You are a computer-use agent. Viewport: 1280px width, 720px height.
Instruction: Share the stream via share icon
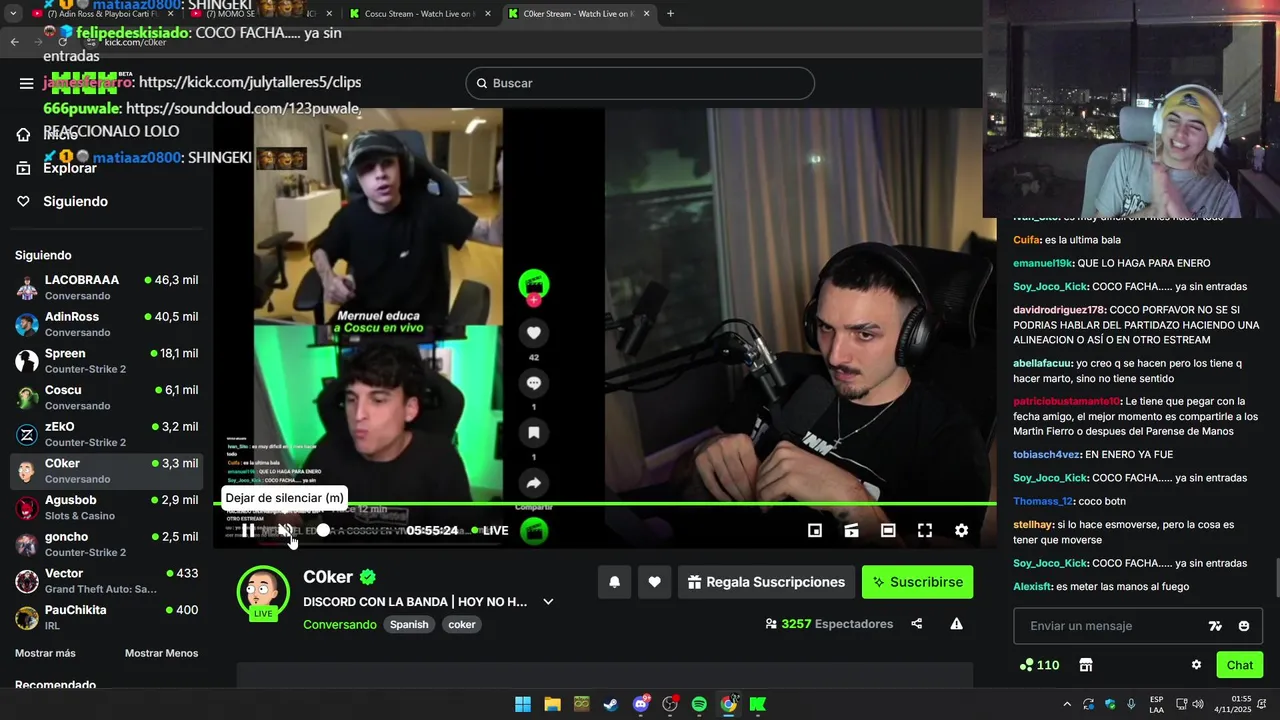pos(917,624)
